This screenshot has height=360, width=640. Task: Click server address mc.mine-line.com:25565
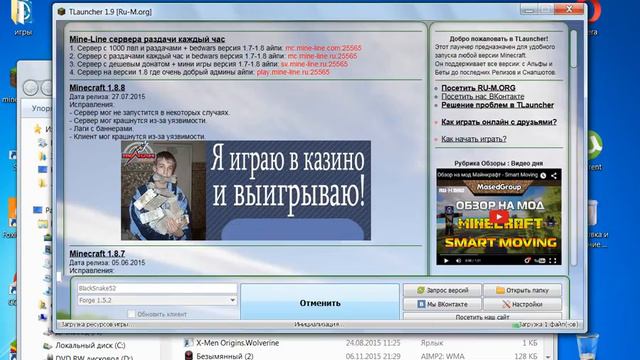coord(323,48)
